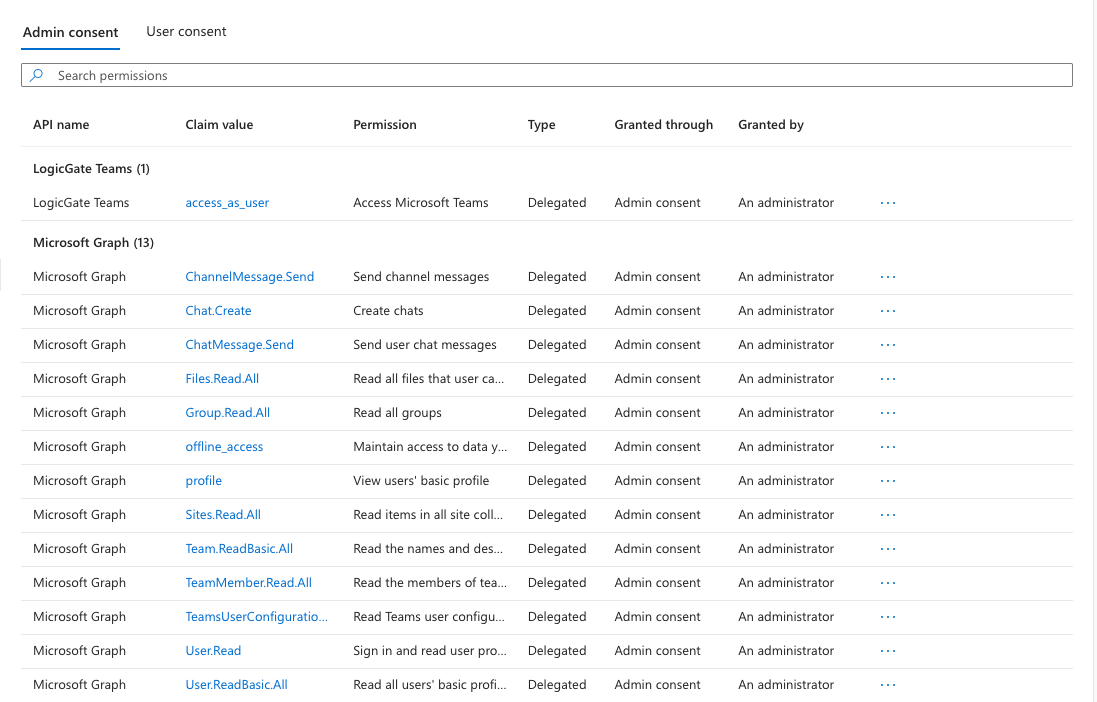Open the Sites.Read.All claim link
1097x702 pixels.
223,514
